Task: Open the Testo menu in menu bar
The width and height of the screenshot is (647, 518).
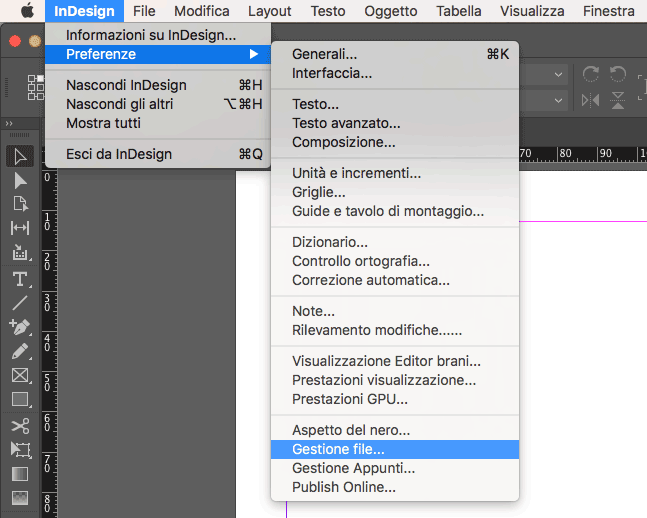Action: click(328, 11)
